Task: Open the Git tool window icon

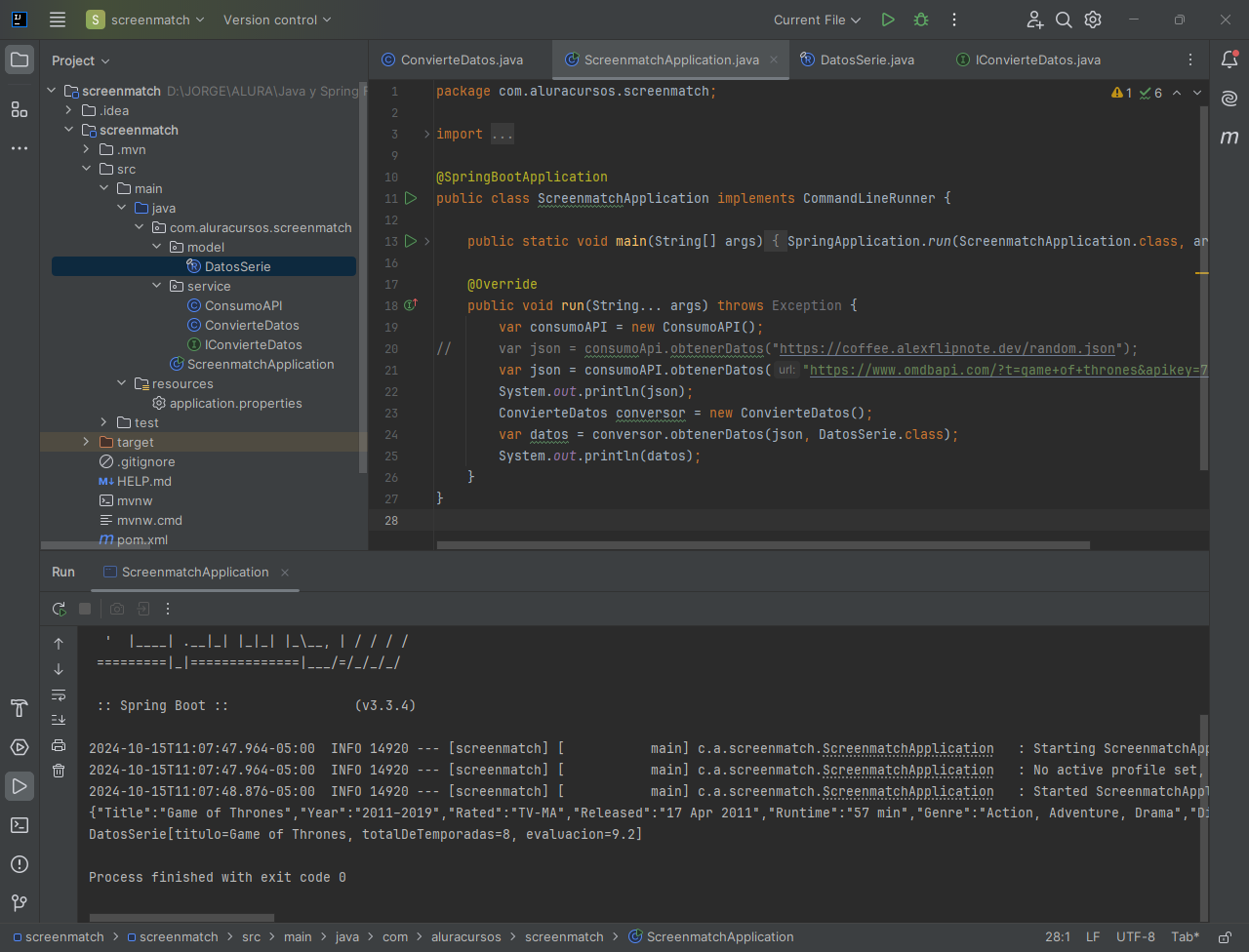Action: click(x=20, y=903)
